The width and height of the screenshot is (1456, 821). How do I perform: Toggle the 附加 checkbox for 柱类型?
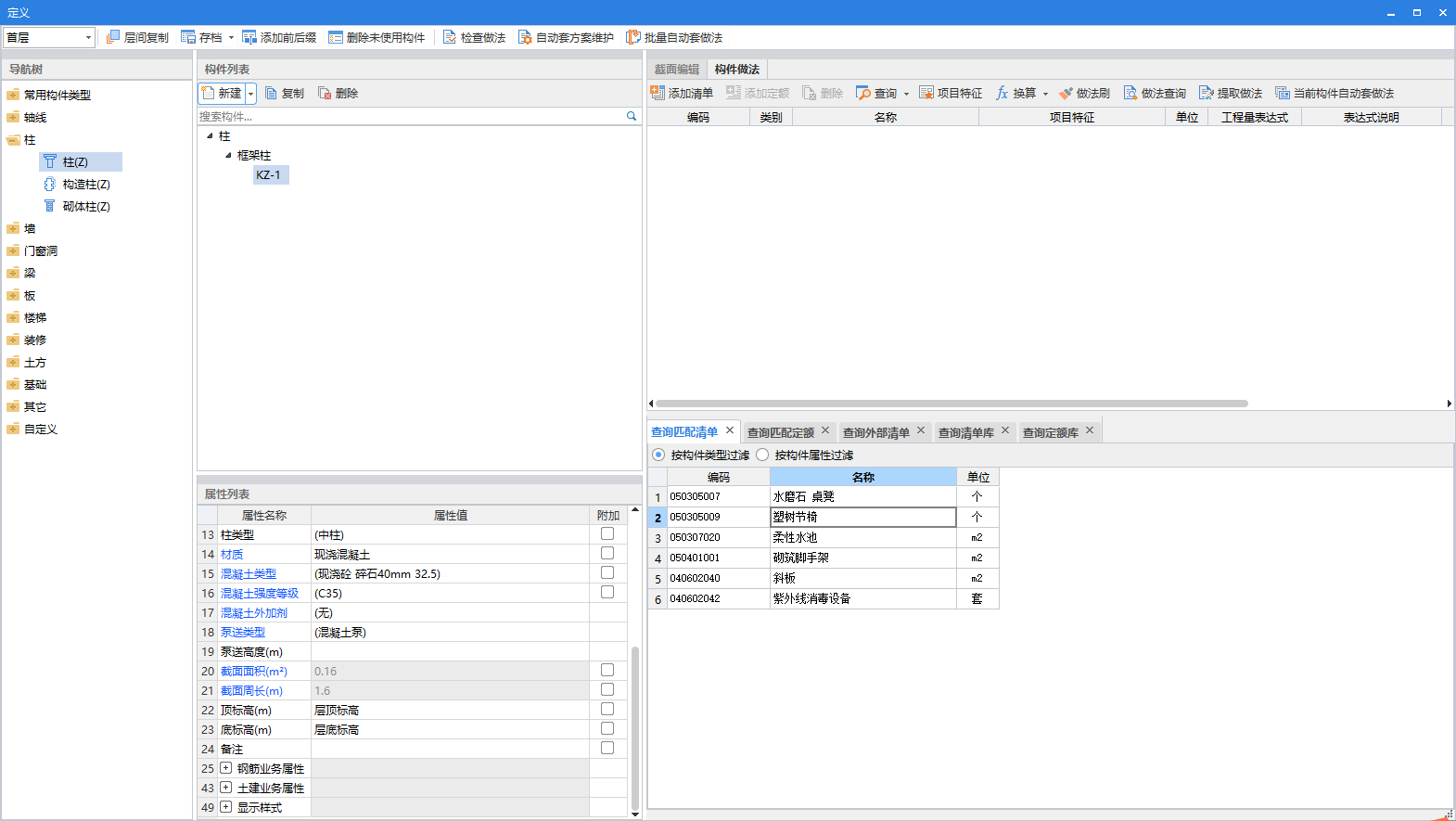coord(607,533)
